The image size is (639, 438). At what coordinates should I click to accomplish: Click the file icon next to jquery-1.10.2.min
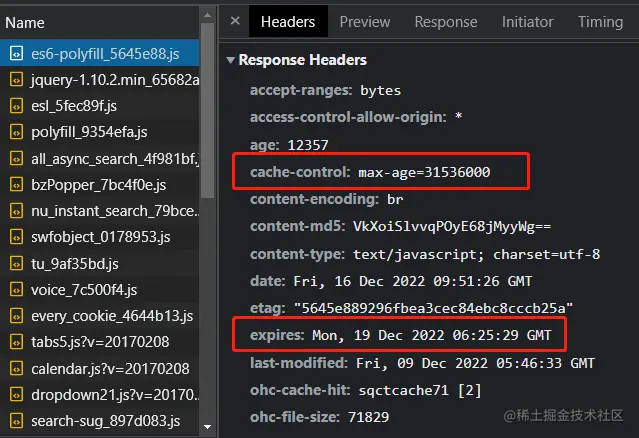click(x=16, y=79)
